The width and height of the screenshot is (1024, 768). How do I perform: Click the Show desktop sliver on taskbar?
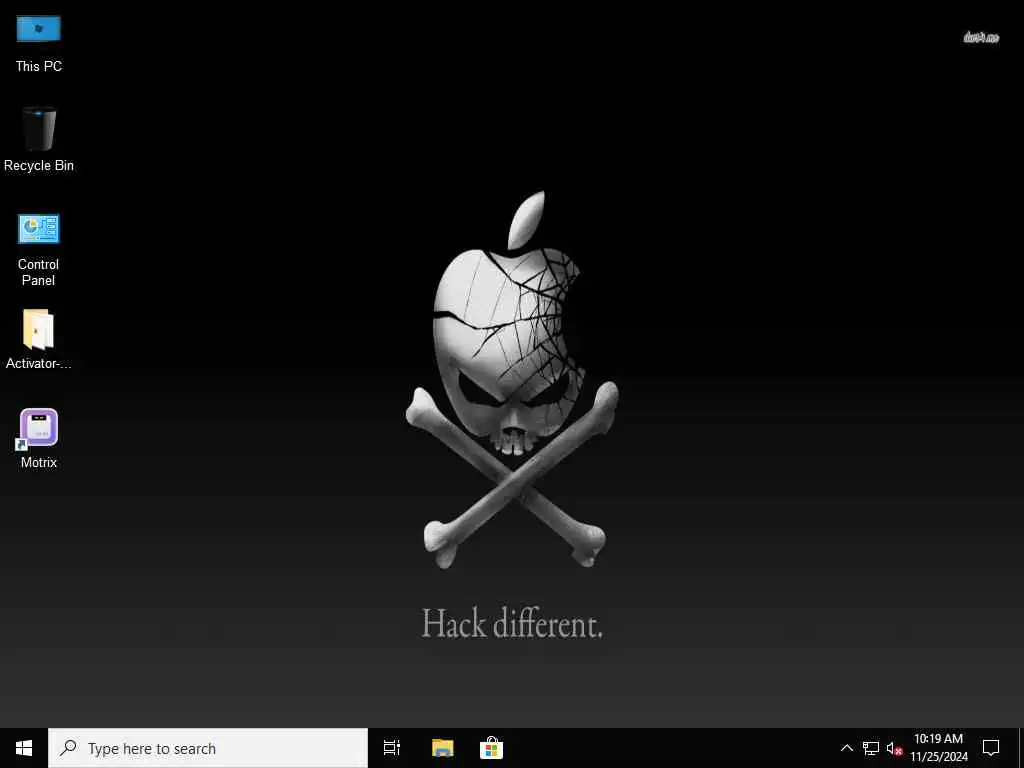(1021, 748)
